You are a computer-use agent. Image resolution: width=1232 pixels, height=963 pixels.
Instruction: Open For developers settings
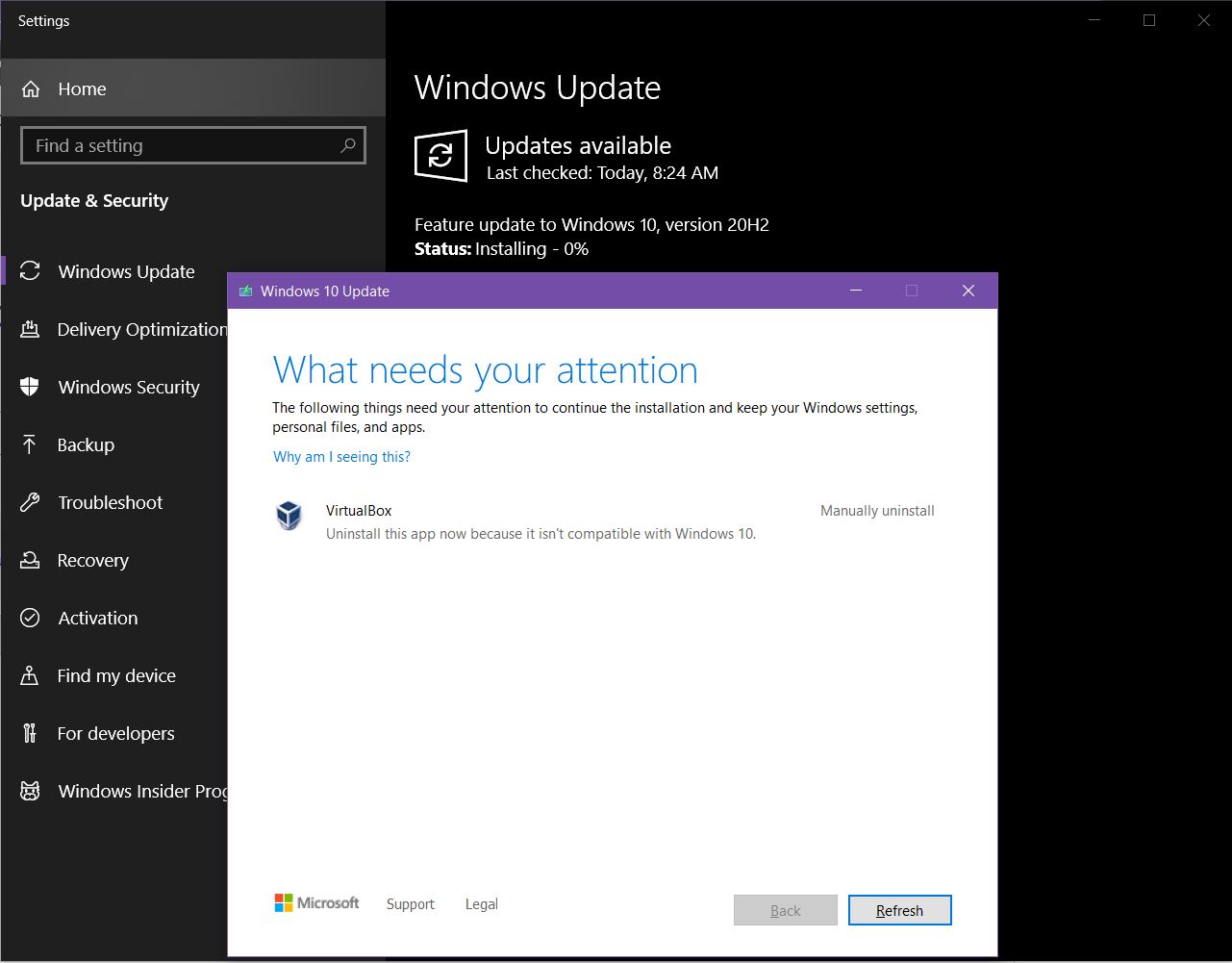[x=113, y=733]
